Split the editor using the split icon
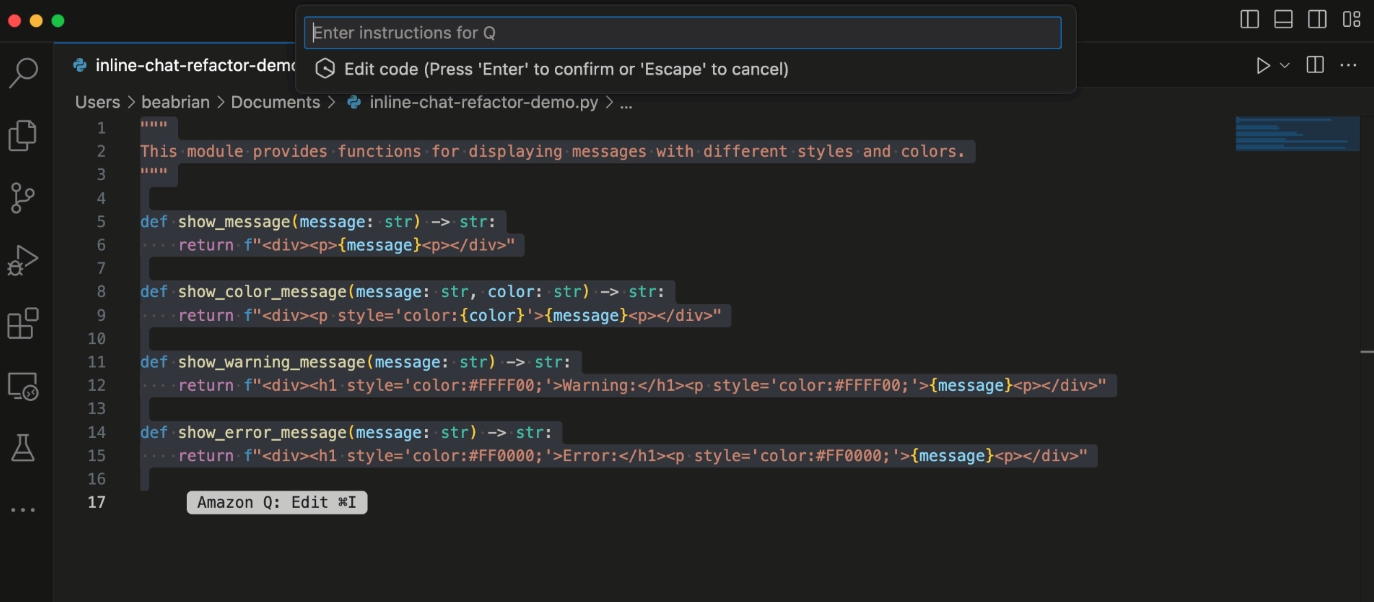This screenshot has height=602, width=1374. [1314, 64]
